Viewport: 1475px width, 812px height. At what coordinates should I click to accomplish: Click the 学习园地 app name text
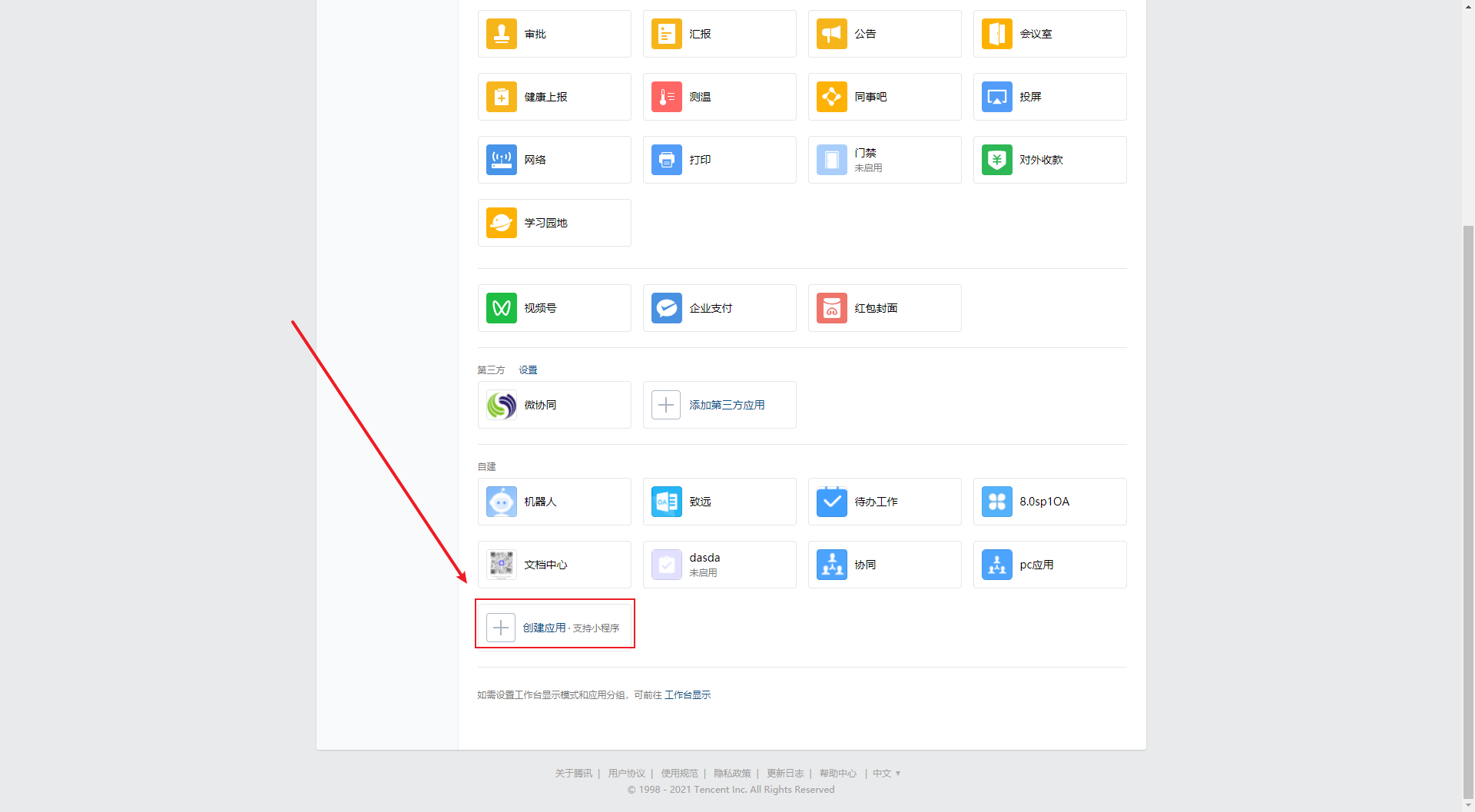[545, 223]
